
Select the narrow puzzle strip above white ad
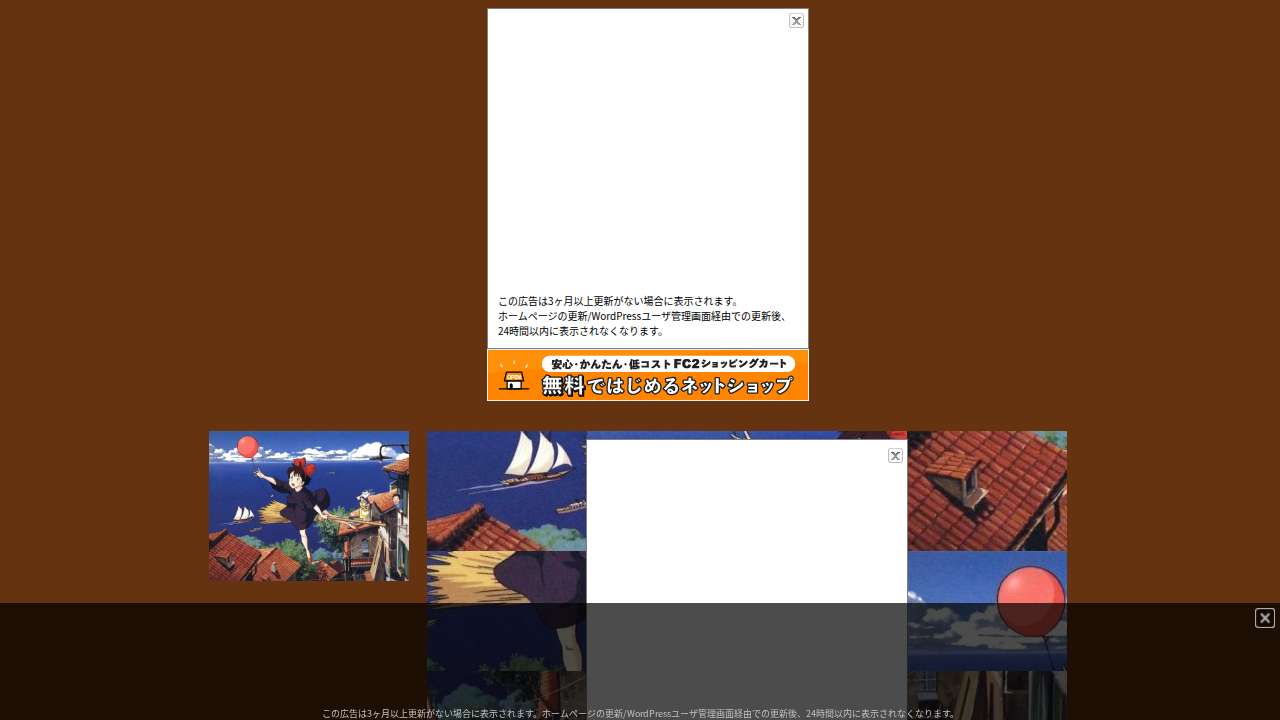pyautogui.click(x=747, y=435)
